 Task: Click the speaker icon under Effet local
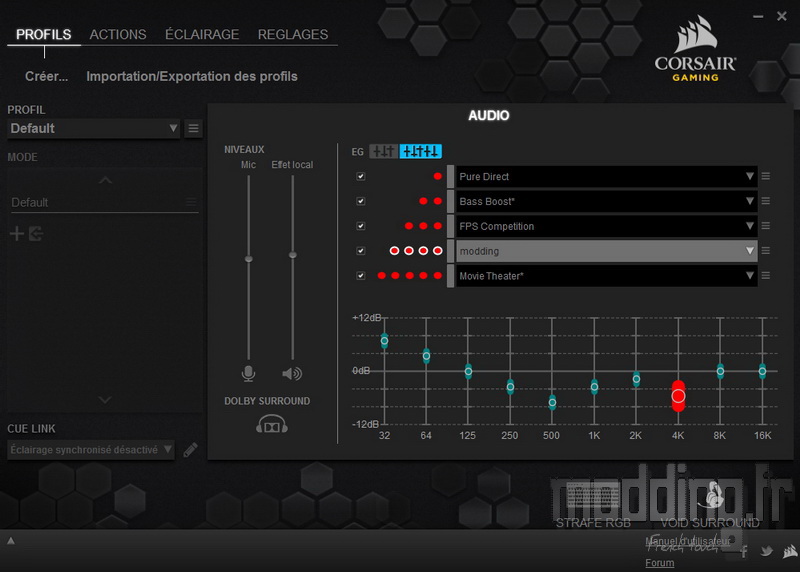(x=292, y=374)
